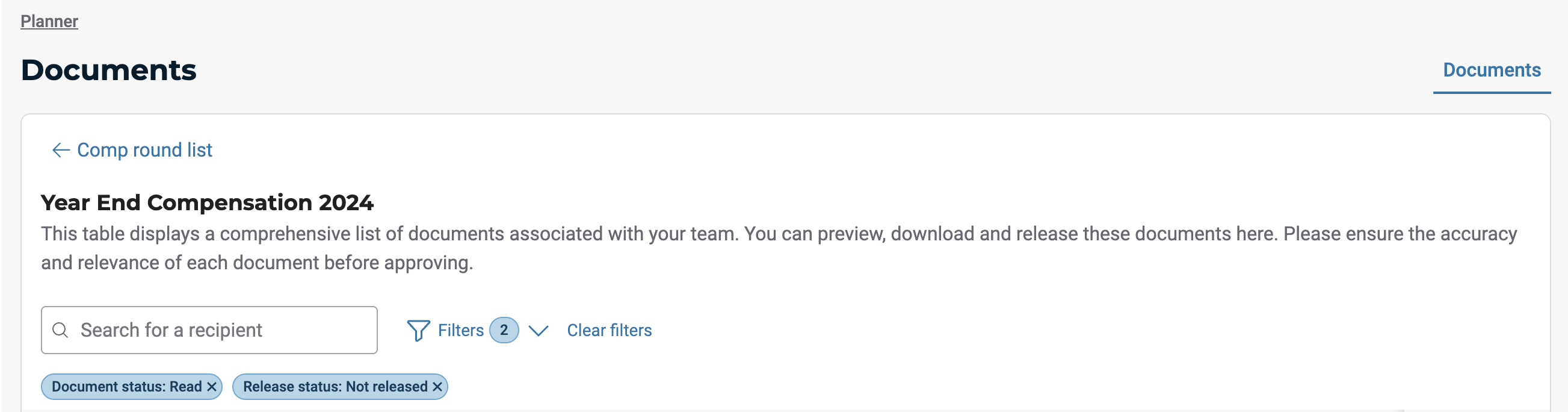Remove the Document status: Read filter chip
This screenshot has width=1568, height=412.
tap(212, 387)
